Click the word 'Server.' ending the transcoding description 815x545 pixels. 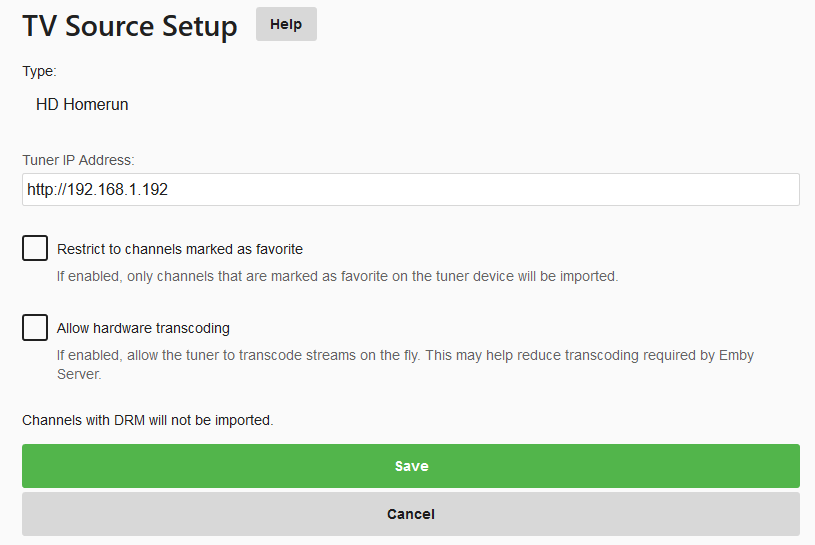(x=78, y=375)
